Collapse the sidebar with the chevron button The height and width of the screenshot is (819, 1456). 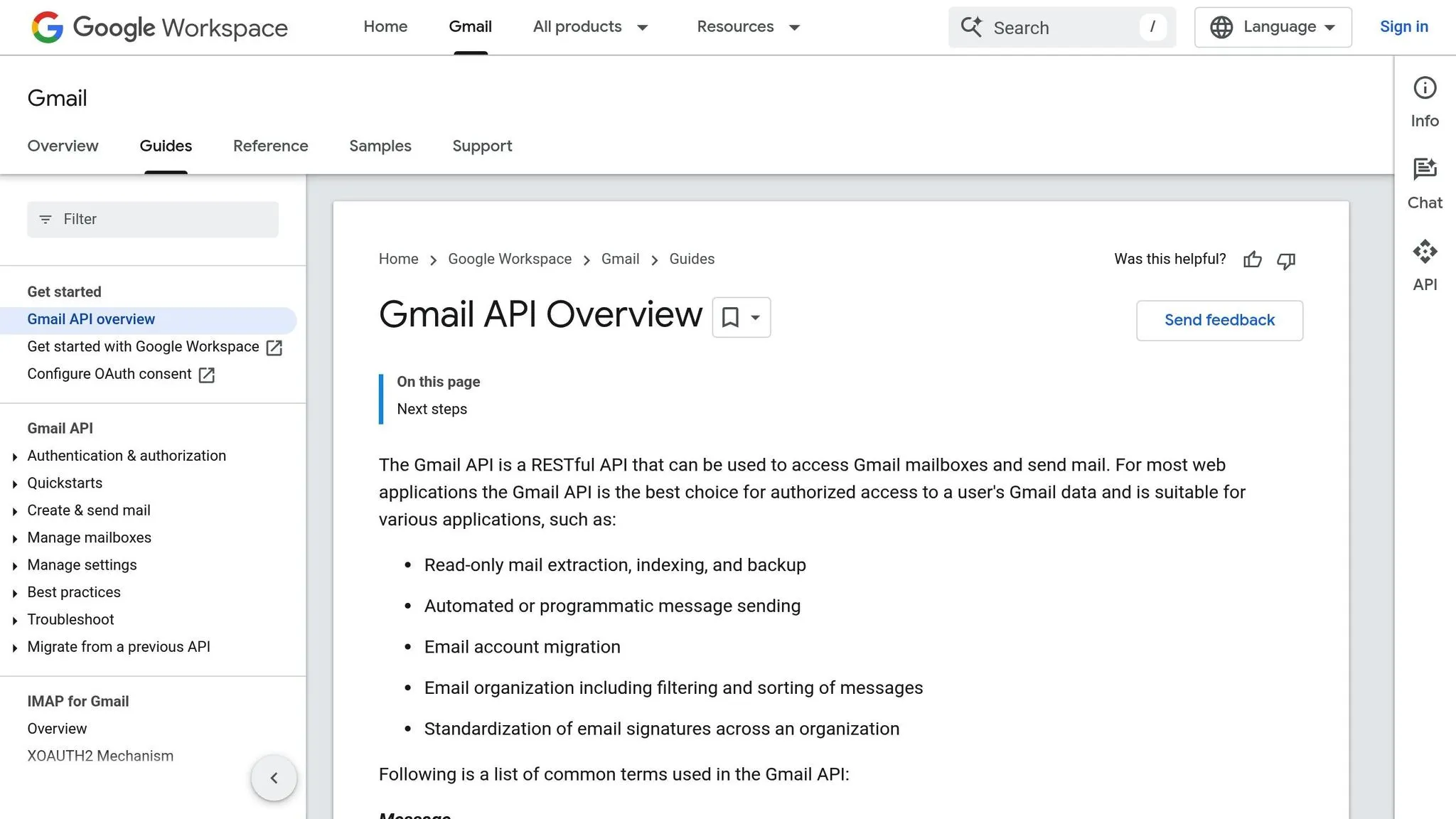tap(274, 778)
